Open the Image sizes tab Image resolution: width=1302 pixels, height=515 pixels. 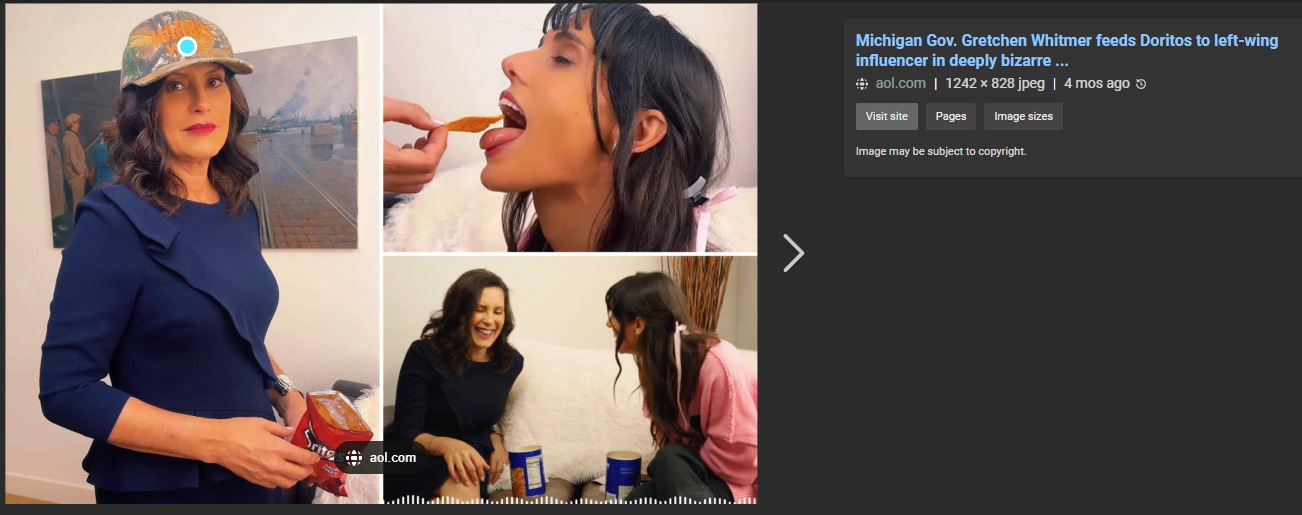pyautogui.click(x=1023, y=116)
